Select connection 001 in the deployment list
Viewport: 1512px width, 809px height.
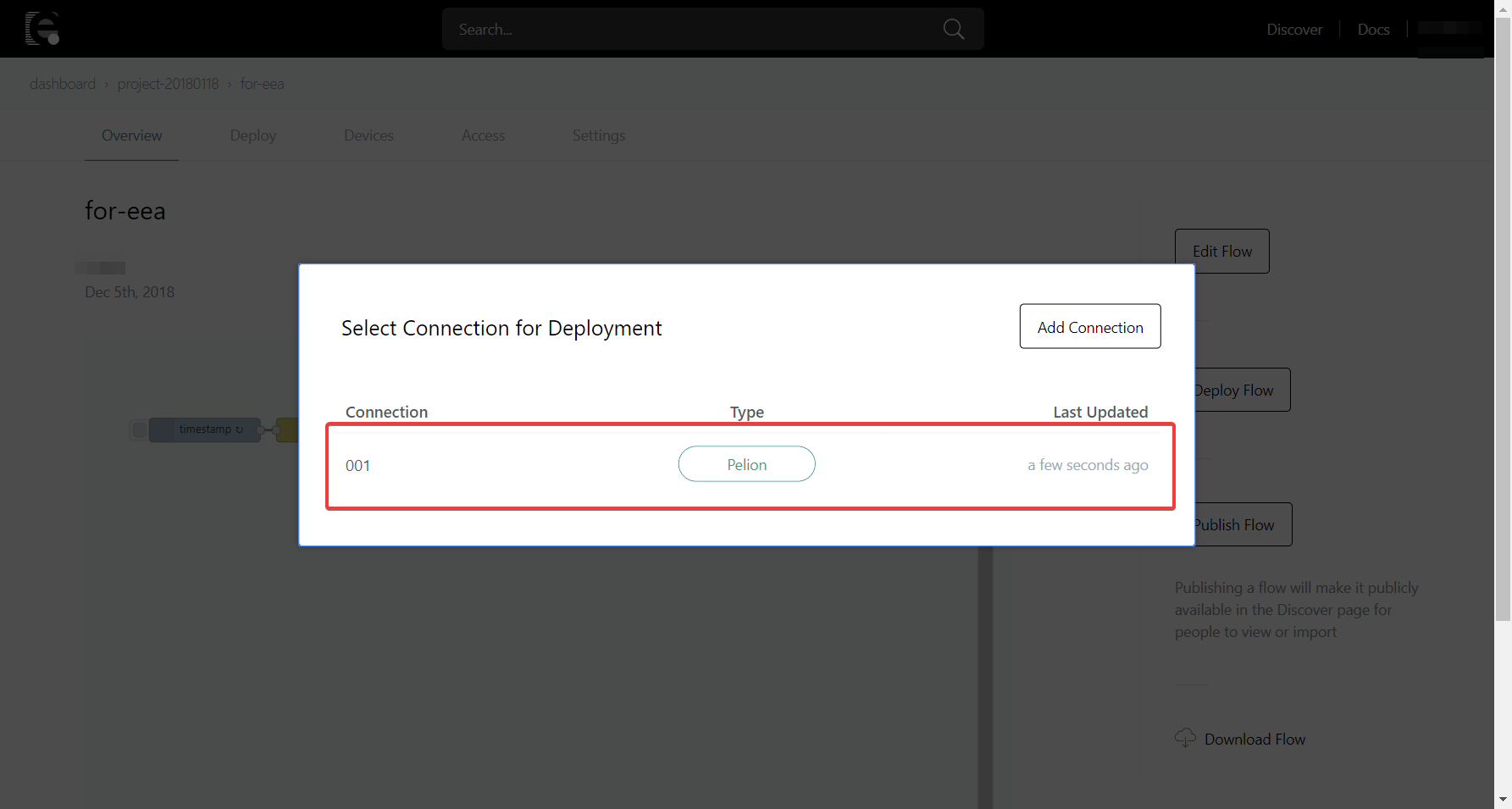[x=358, y=465]
